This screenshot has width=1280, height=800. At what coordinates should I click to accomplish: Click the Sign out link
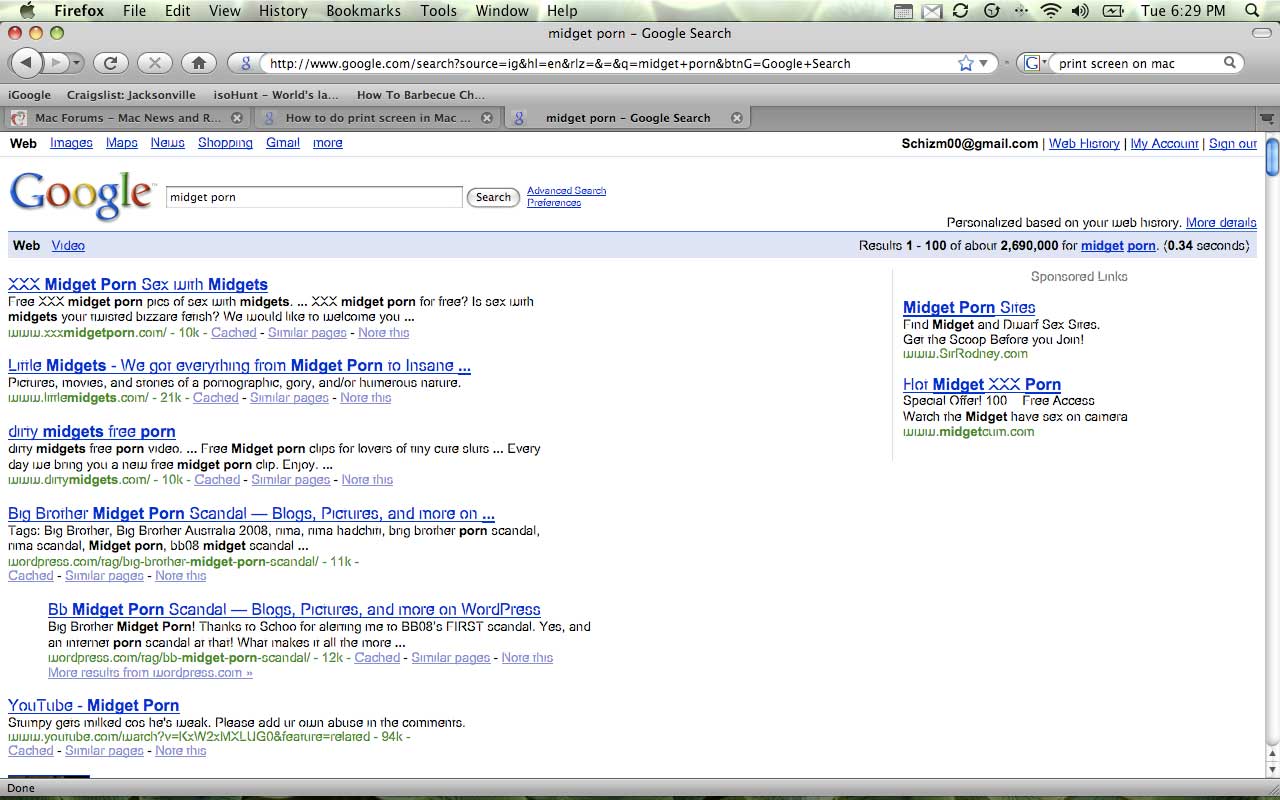pyautogui.click(x=1233, y=144)
